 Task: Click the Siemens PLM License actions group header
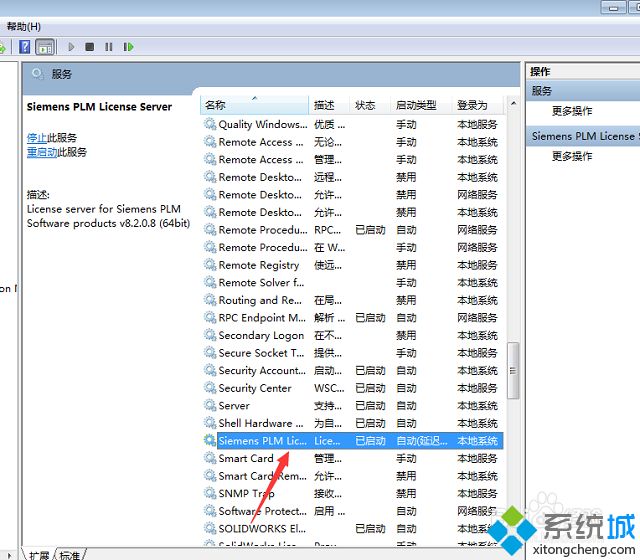583,136
